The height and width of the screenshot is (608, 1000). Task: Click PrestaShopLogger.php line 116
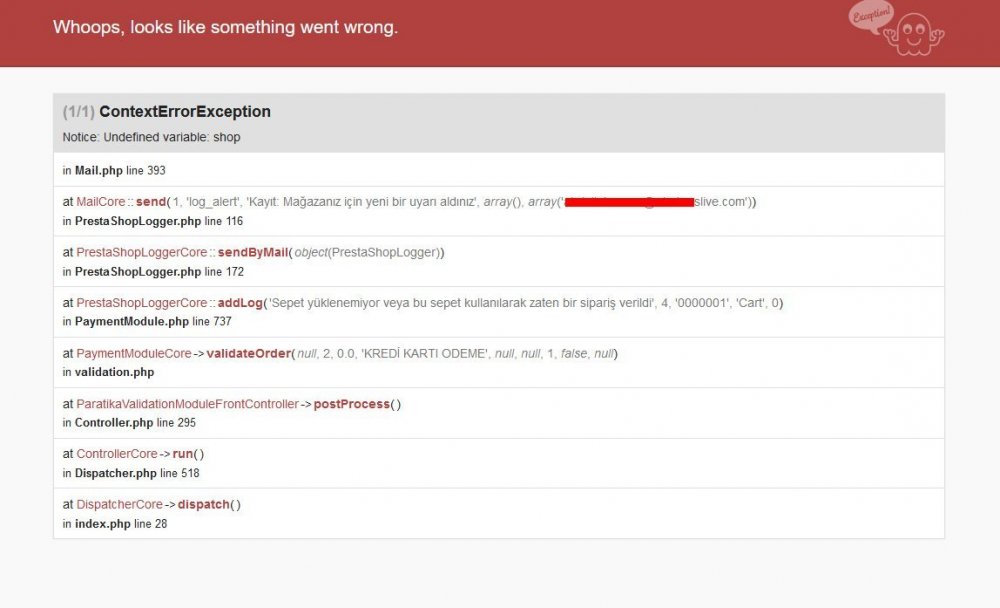click(x=152, y=221)
